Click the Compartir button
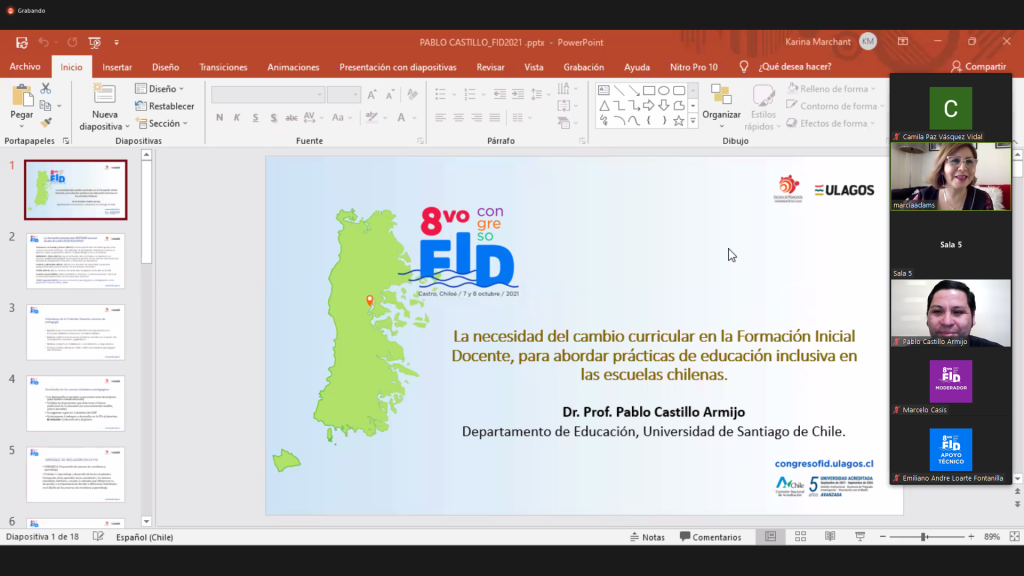 978,67
